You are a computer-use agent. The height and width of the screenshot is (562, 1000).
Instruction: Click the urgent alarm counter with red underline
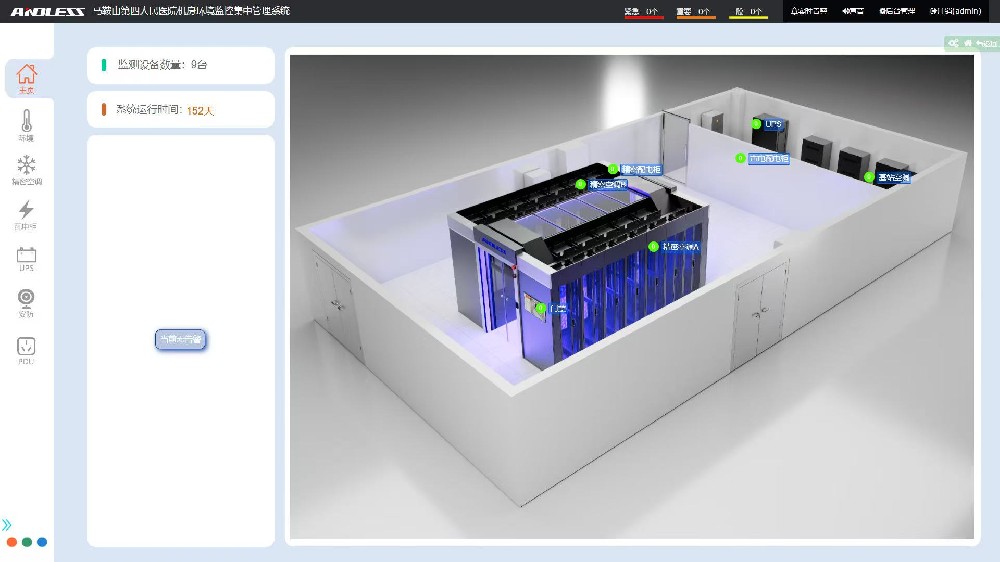643,11
